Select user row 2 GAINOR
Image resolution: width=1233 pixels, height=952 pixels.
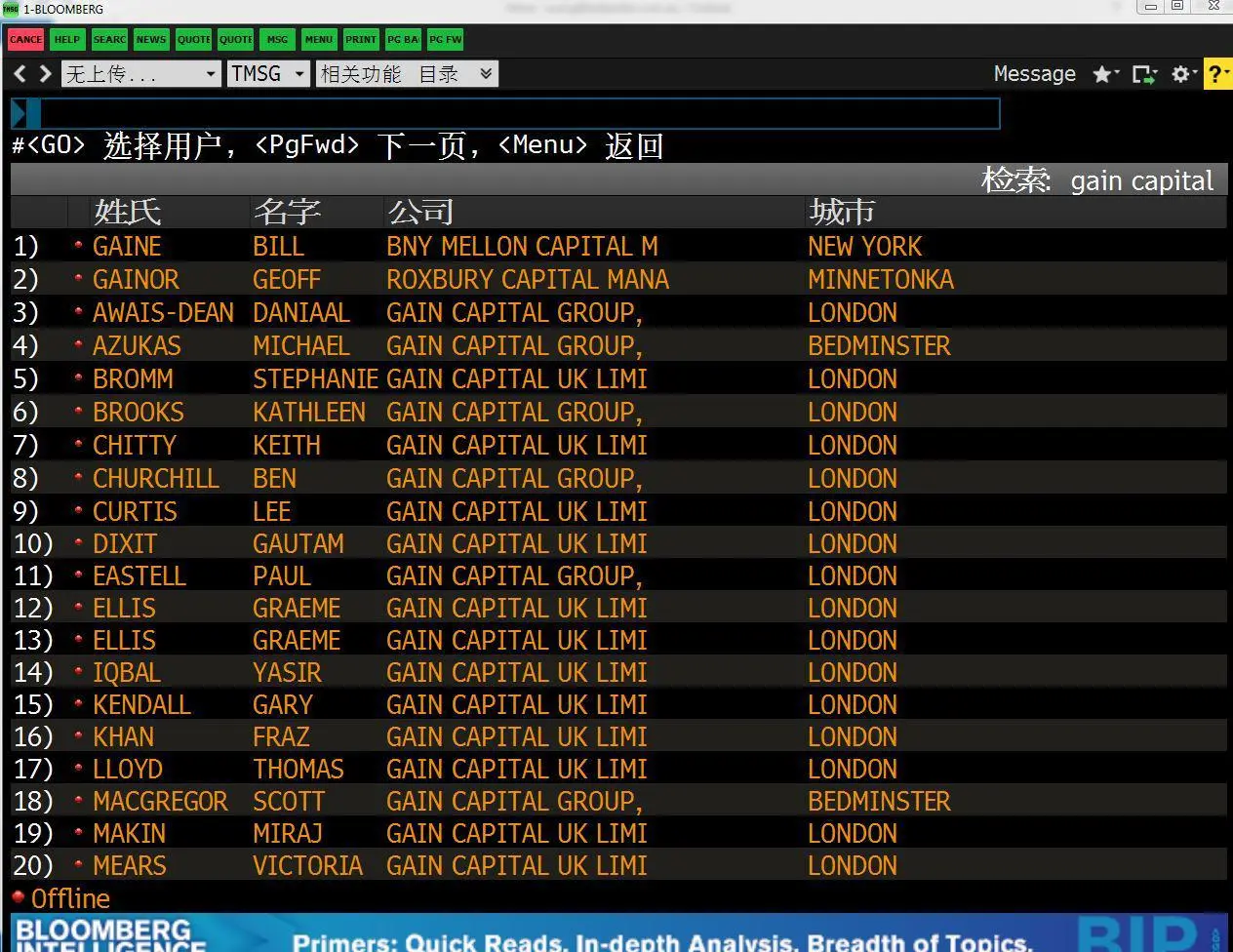[x=618, y=279]
